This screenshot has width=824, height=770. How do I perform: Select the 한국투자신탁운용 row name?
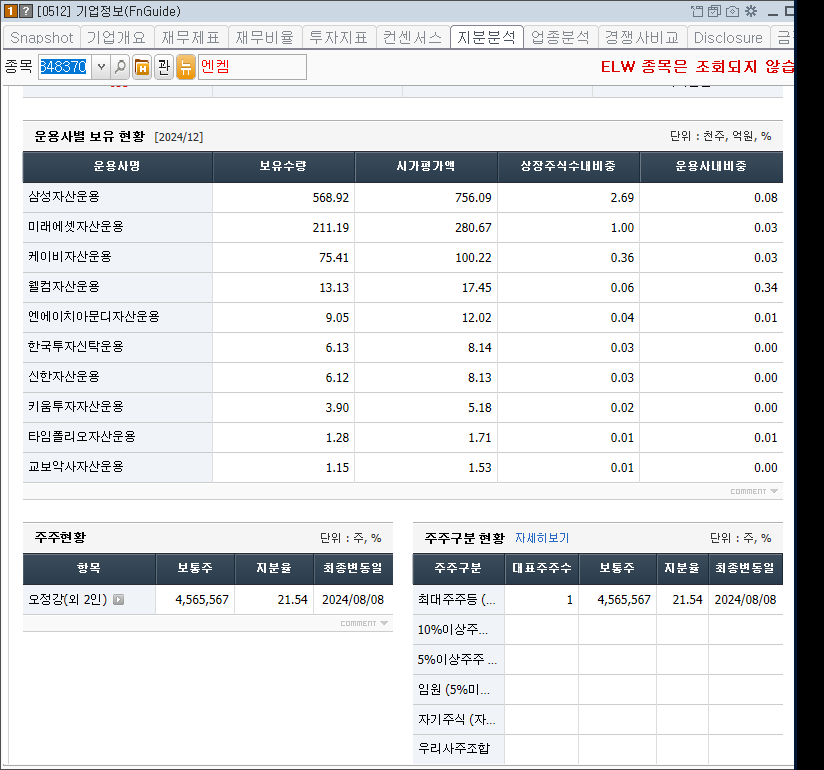click(x=76, y=346)
